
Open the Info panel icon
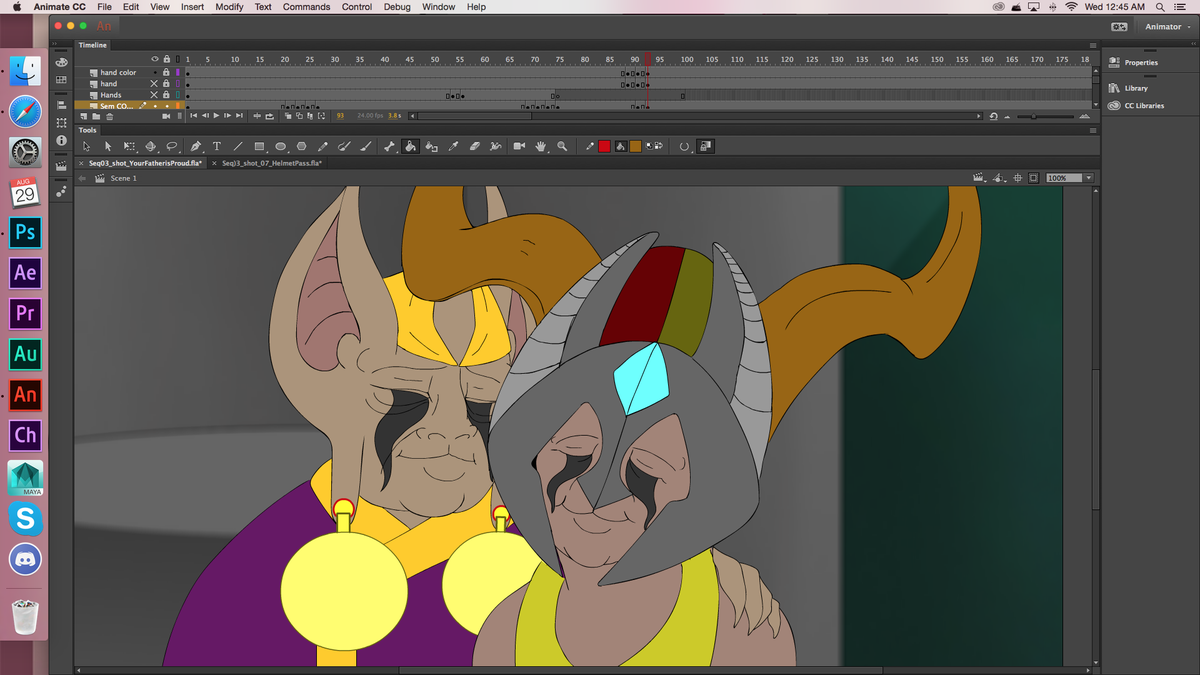[61, 141]
